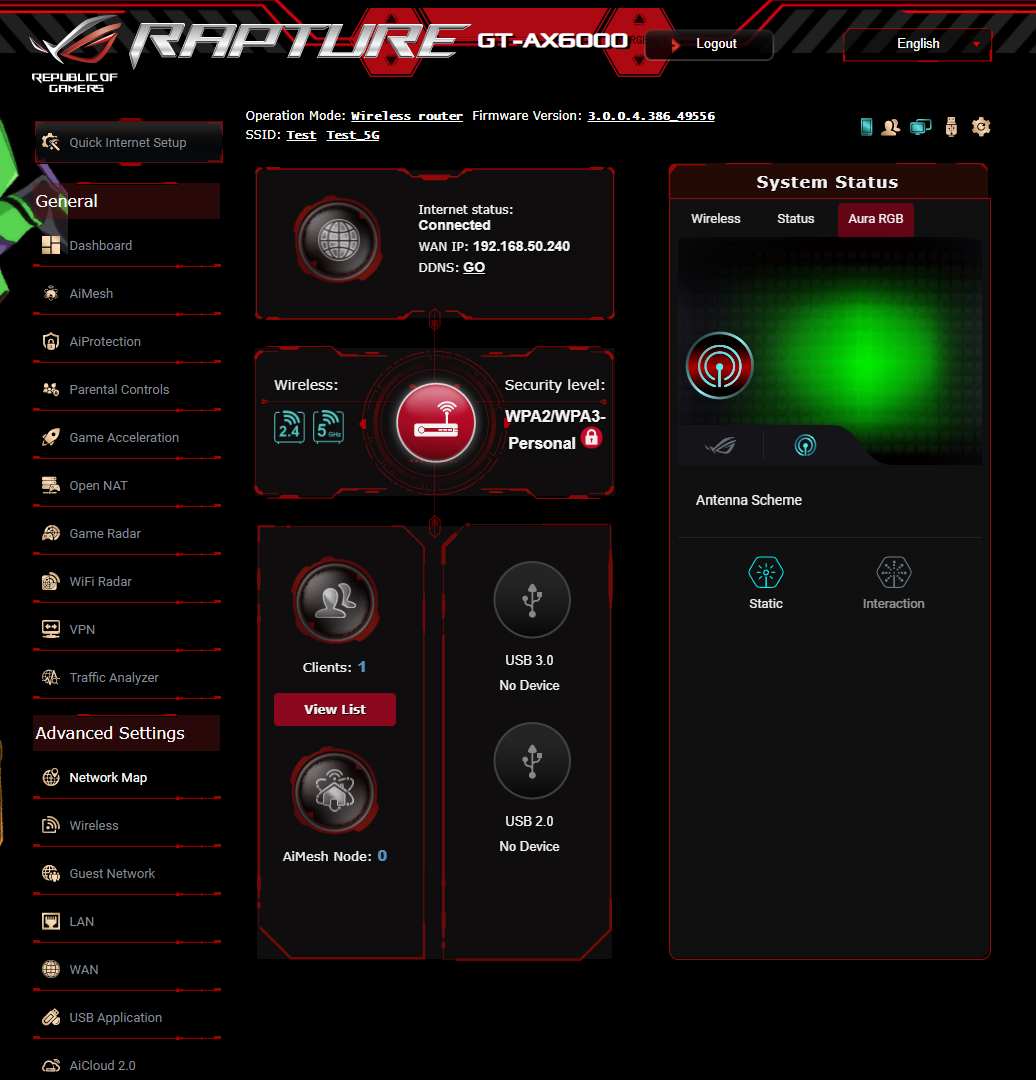Click the AiMesh Node icon

pyautogui.click(x=335, y=791)
